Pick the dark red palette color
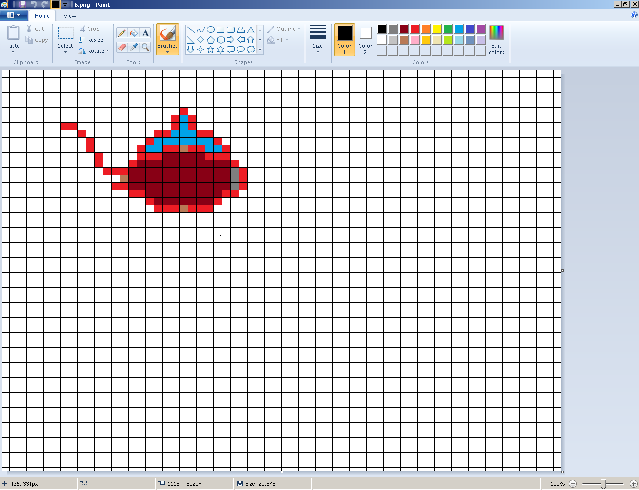This screenshot has width=639, height=490. coord(404,29)
